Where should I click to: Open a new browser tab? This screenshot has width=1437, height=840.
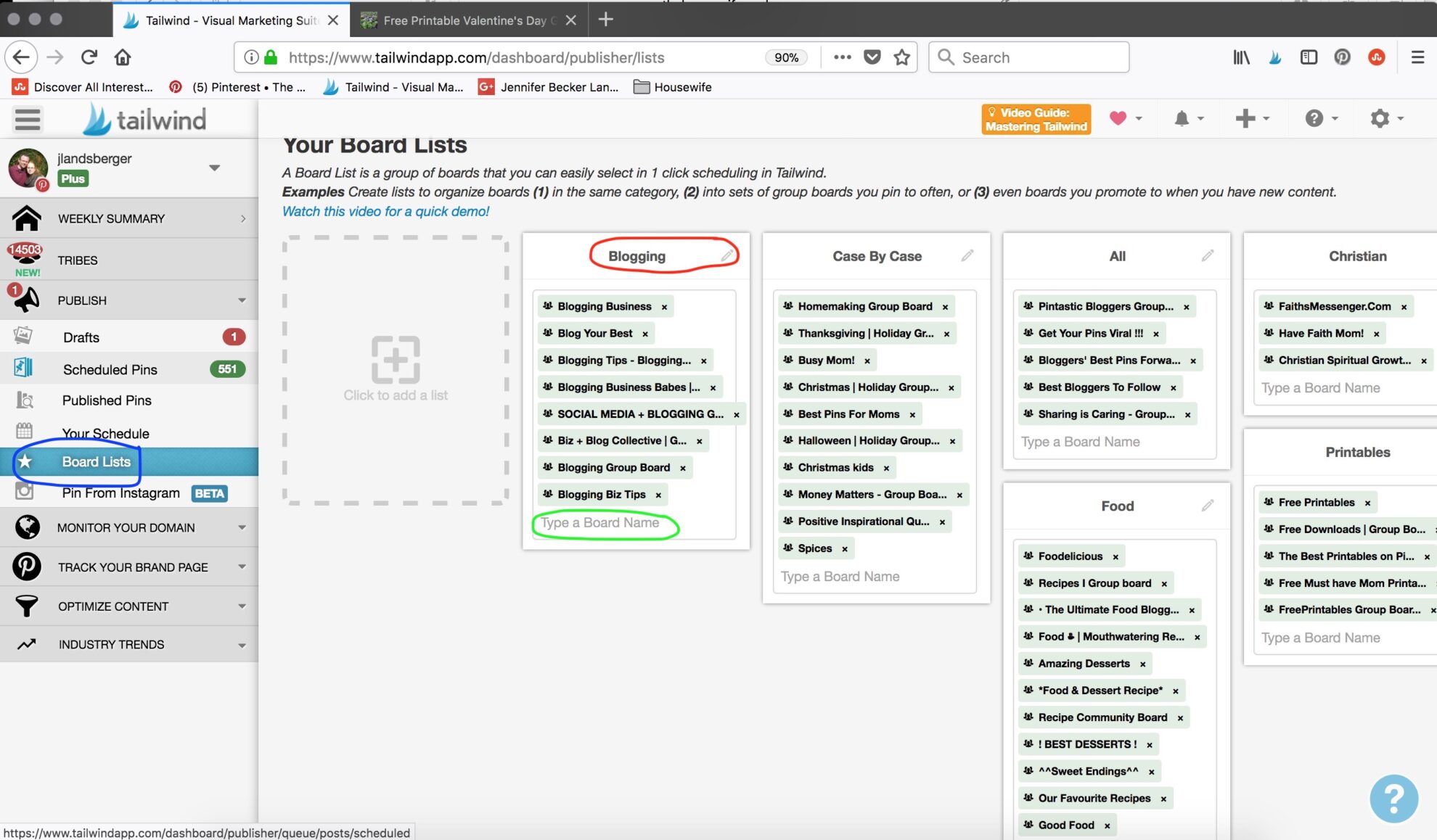coord(606,20)
